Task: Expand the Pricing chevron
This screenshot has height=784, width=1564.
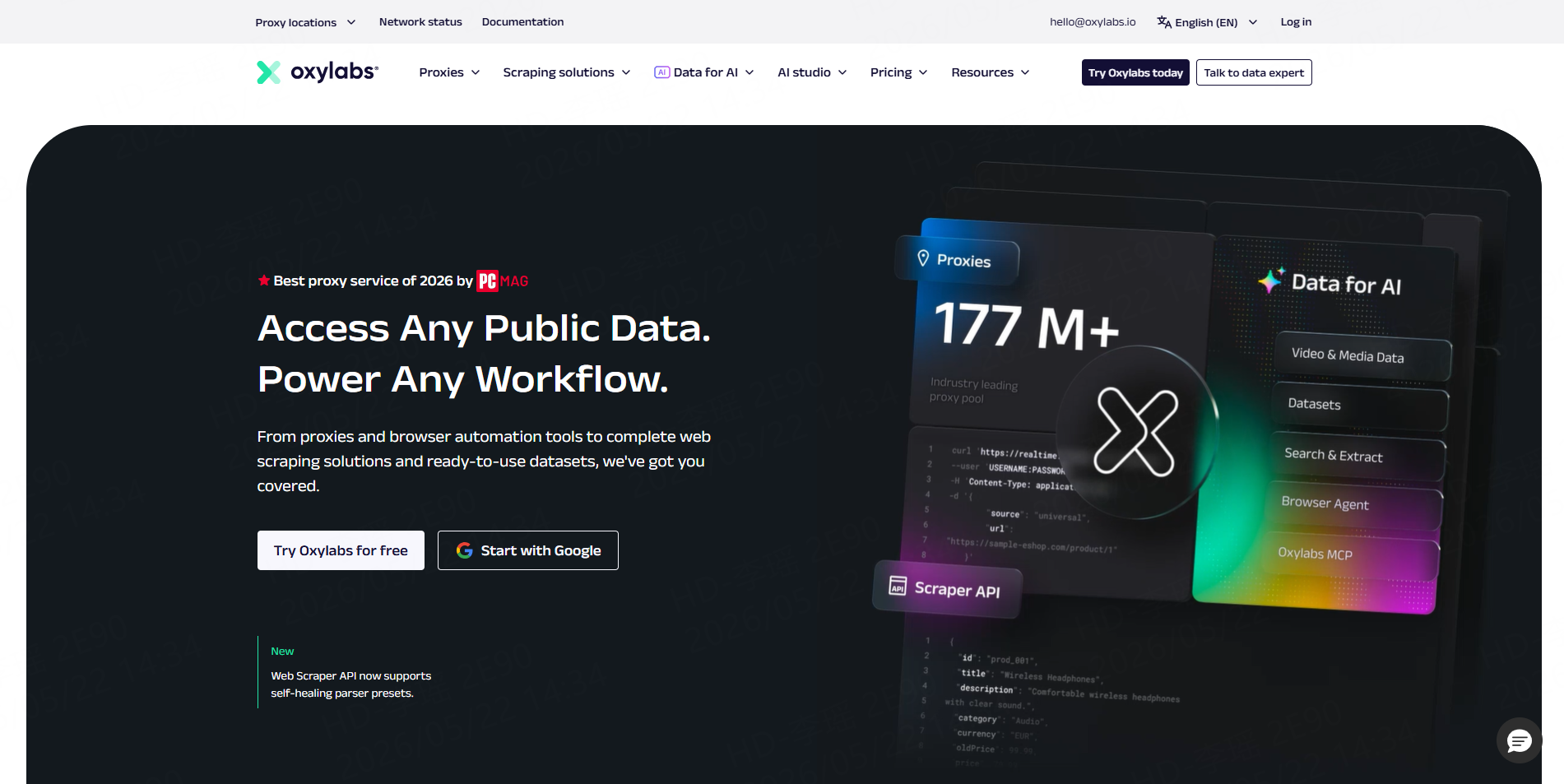Action: tap(923, 72)
